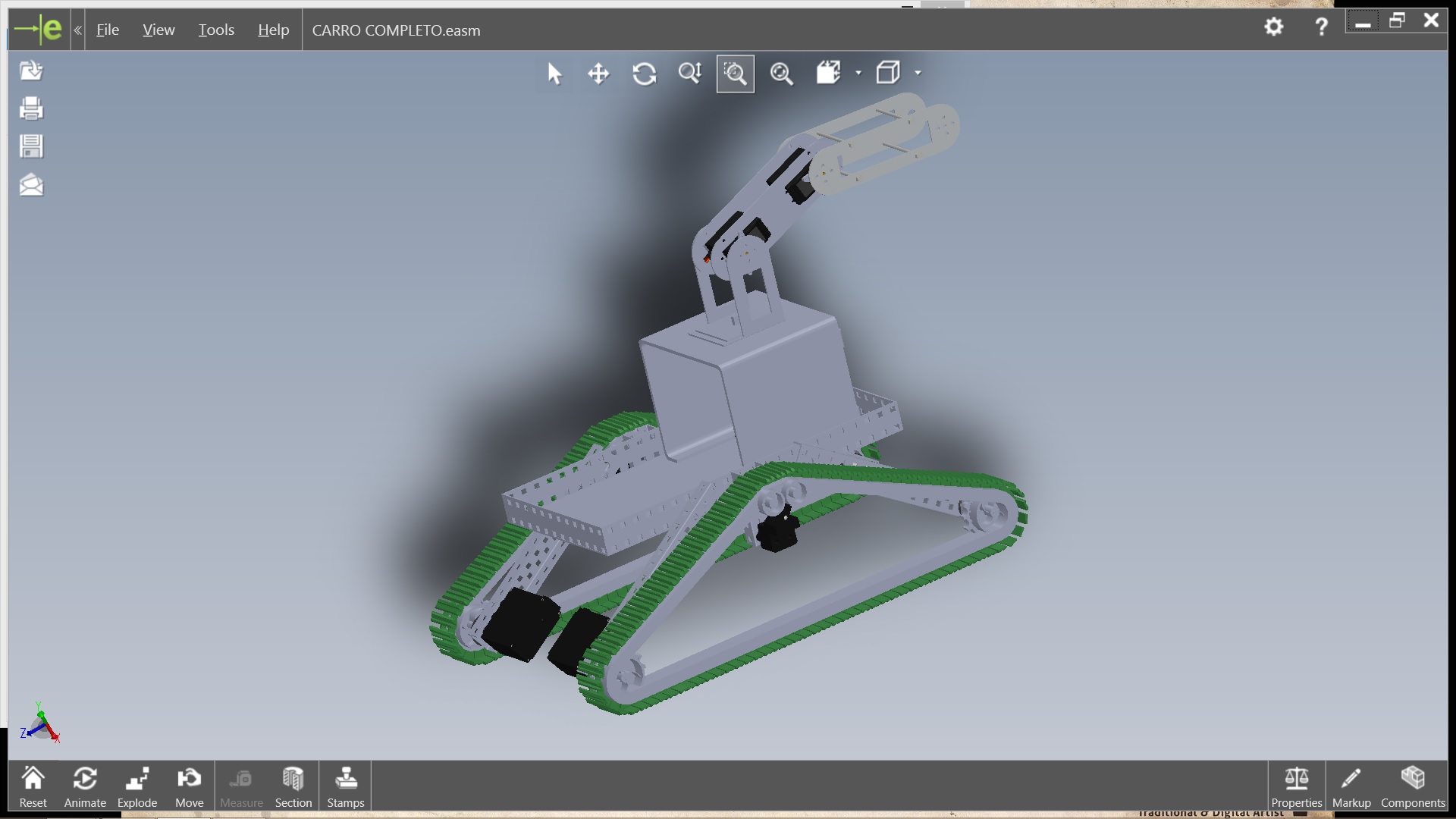
Task: Choose the Select arrow tool
Action: [554, 74]
